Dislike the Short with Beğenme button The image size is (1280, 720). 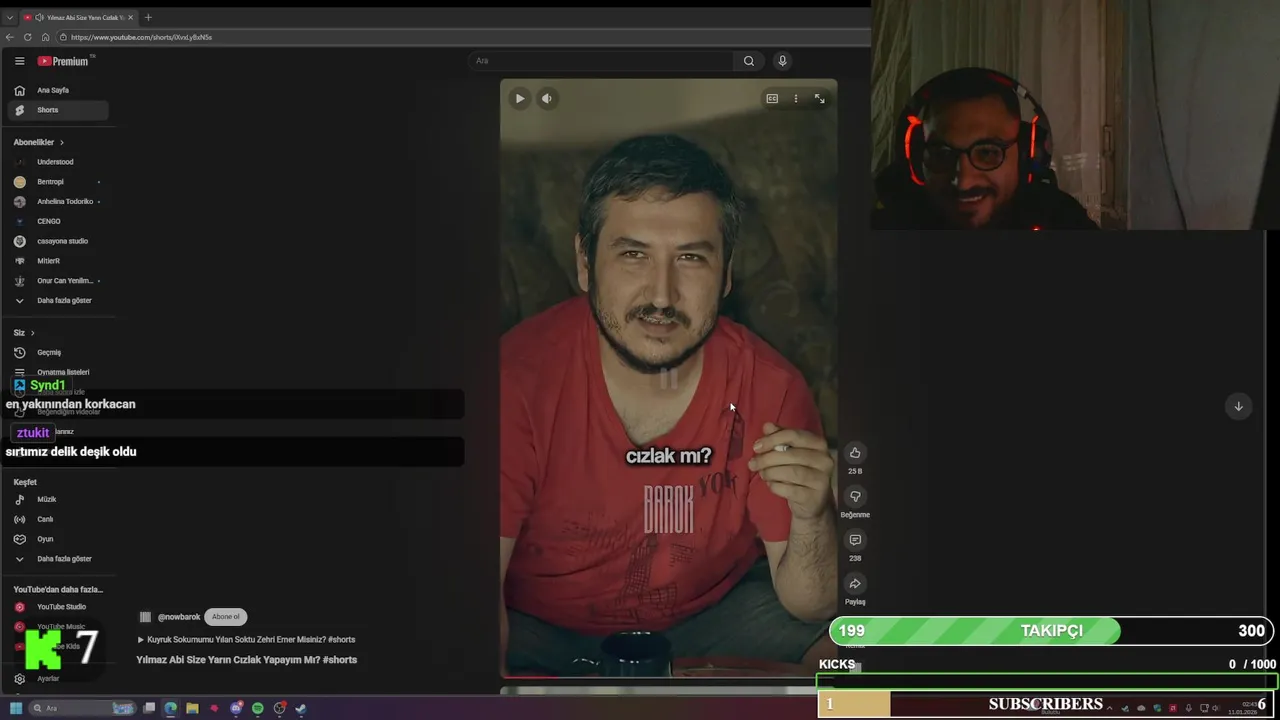point(855,497)
